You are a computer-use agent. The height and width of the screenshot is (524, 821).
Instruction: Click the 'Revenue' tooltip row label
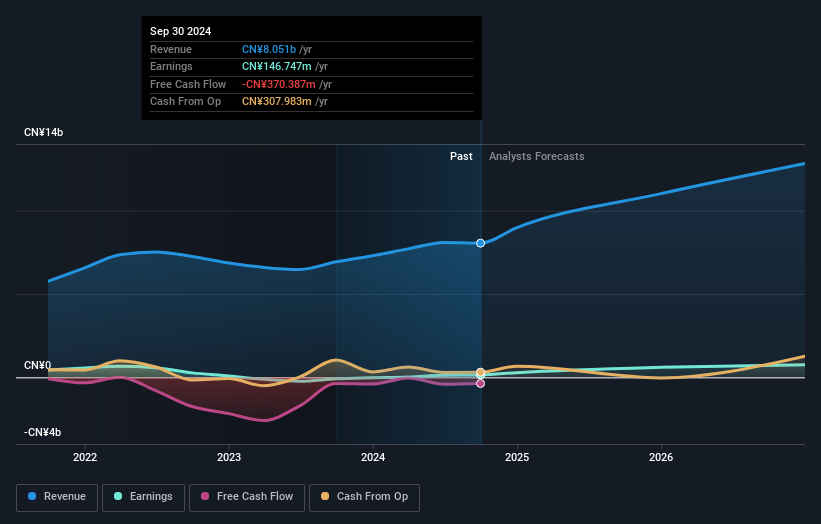pos(171,49)
